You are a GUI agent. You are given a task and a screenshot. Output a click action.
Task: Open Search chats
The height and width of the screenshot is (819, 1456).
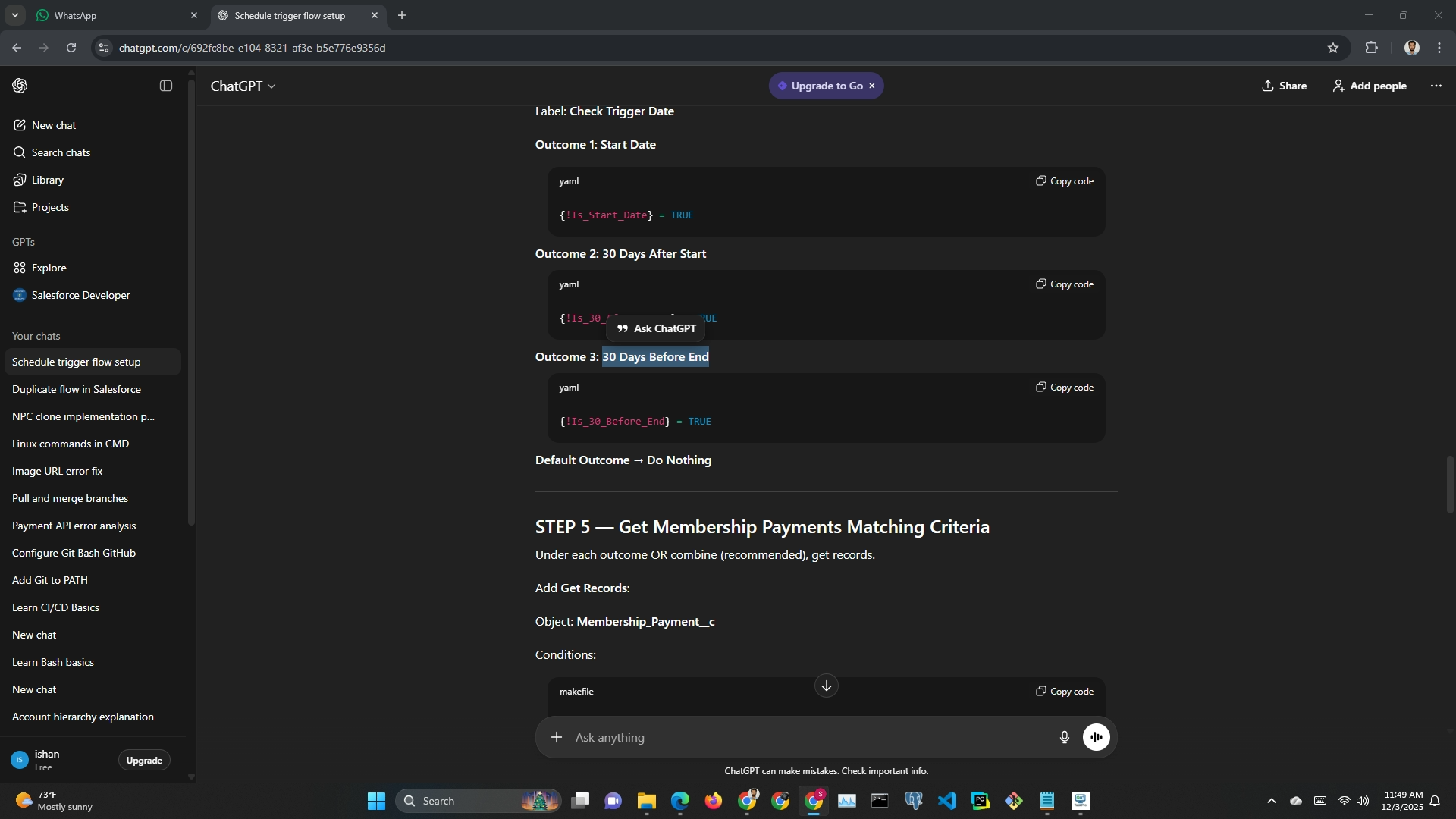click(x=61, y=152)
